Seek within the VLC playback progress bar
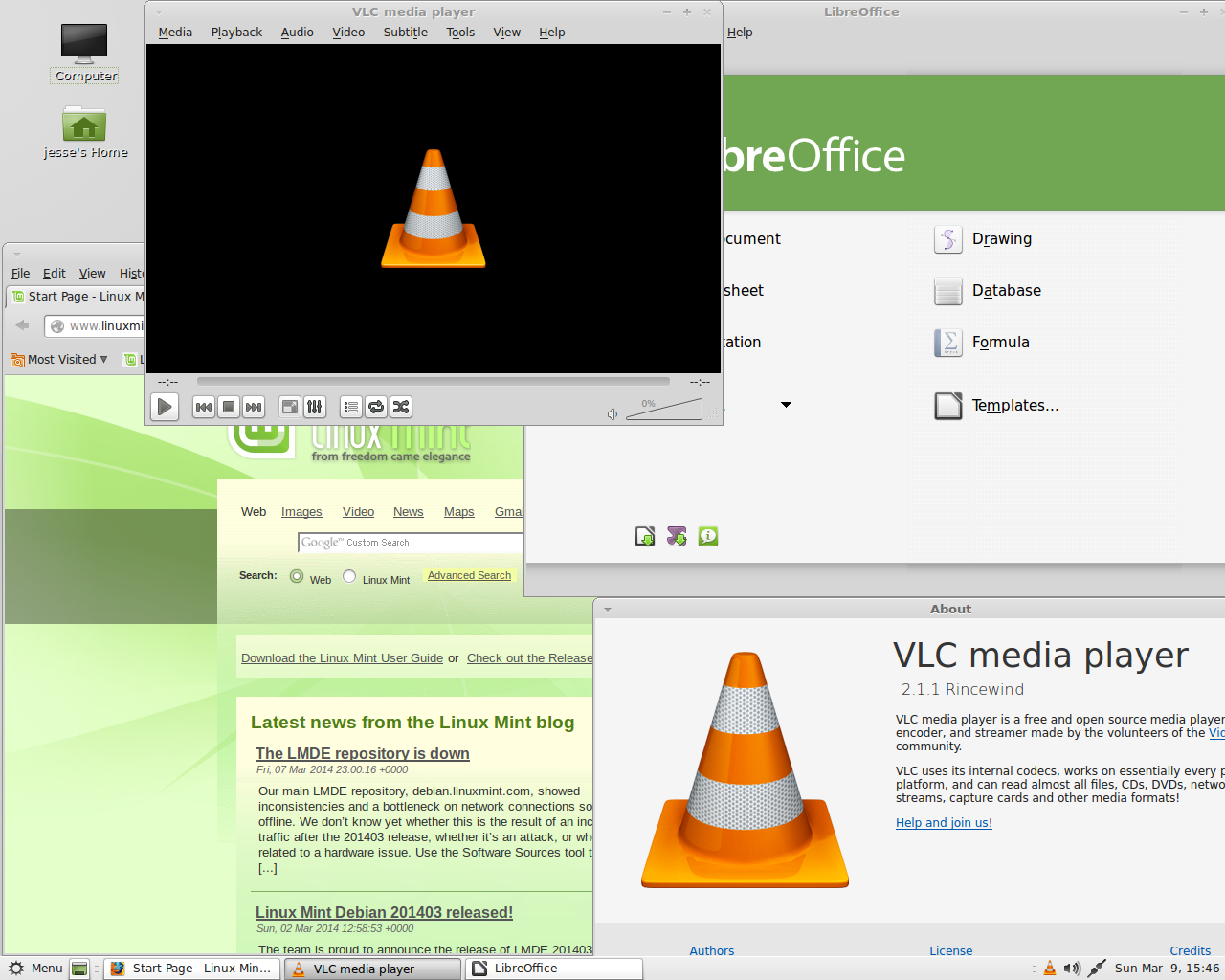 coord(434,381)
